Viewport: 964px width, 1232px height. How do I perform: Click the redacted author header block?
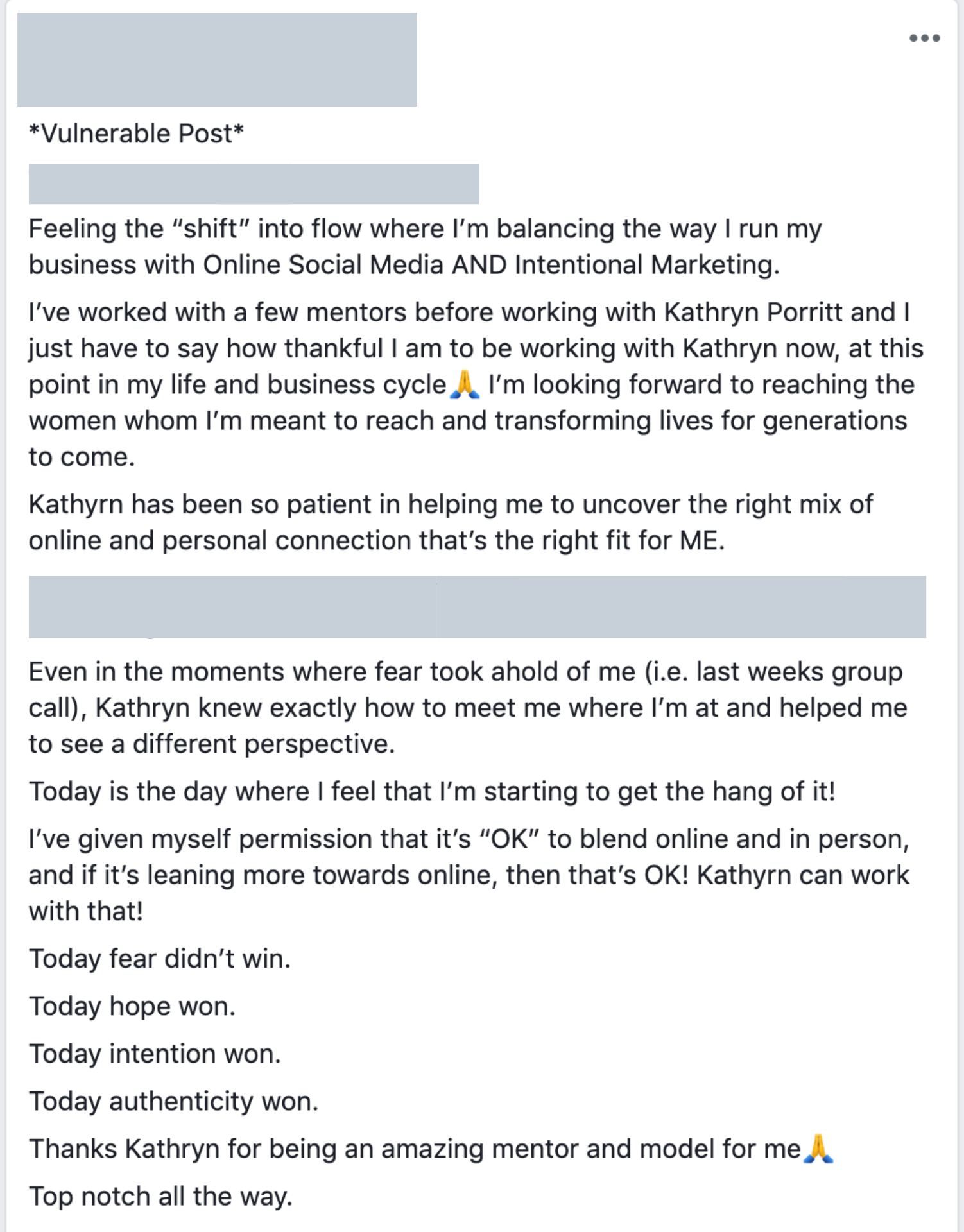click(217, 60)
